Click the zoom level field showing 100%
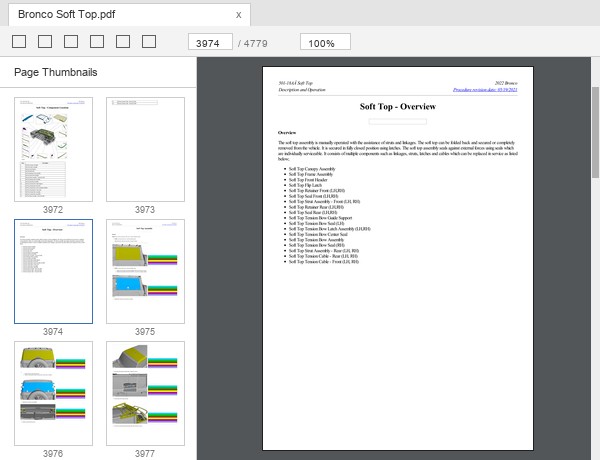The image size is (600, 460). [x=325, y=42]
